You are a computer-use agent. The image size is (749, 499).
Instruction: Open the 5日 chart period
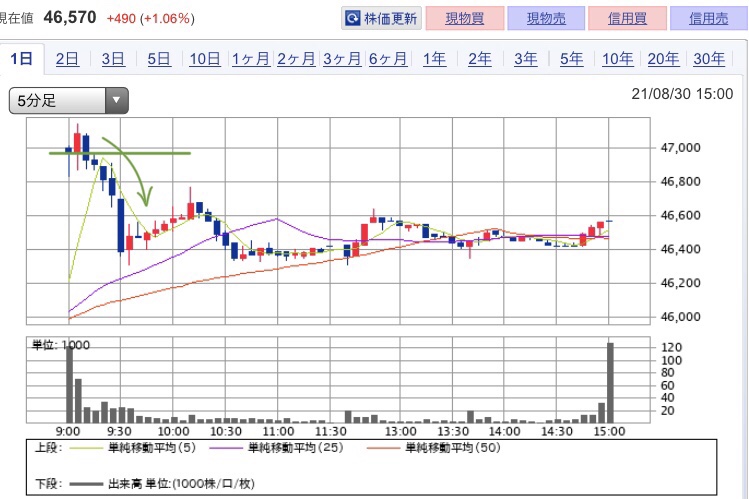(x=159, y=59)
